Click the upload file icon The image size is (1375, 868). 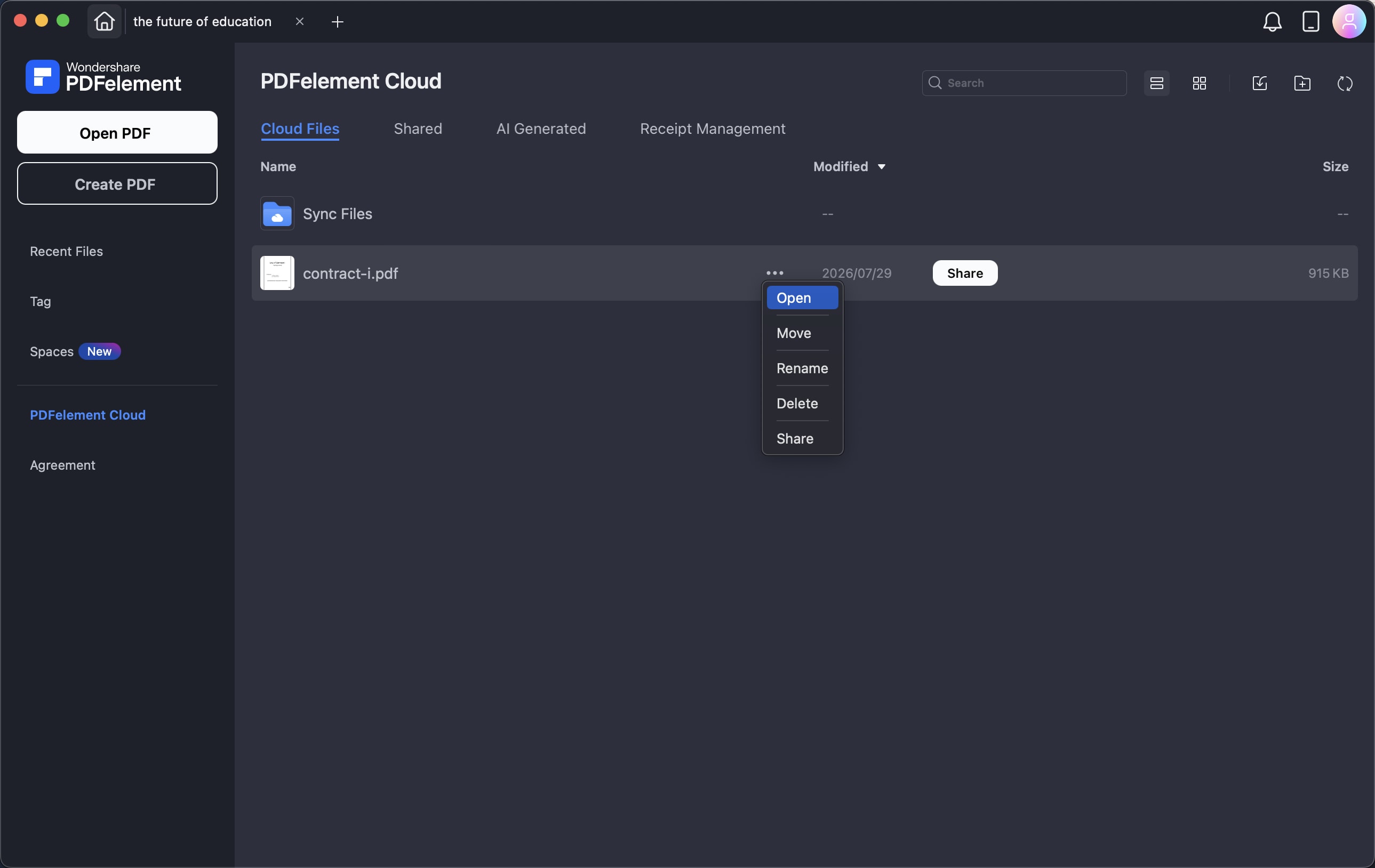coord(1259,83)
